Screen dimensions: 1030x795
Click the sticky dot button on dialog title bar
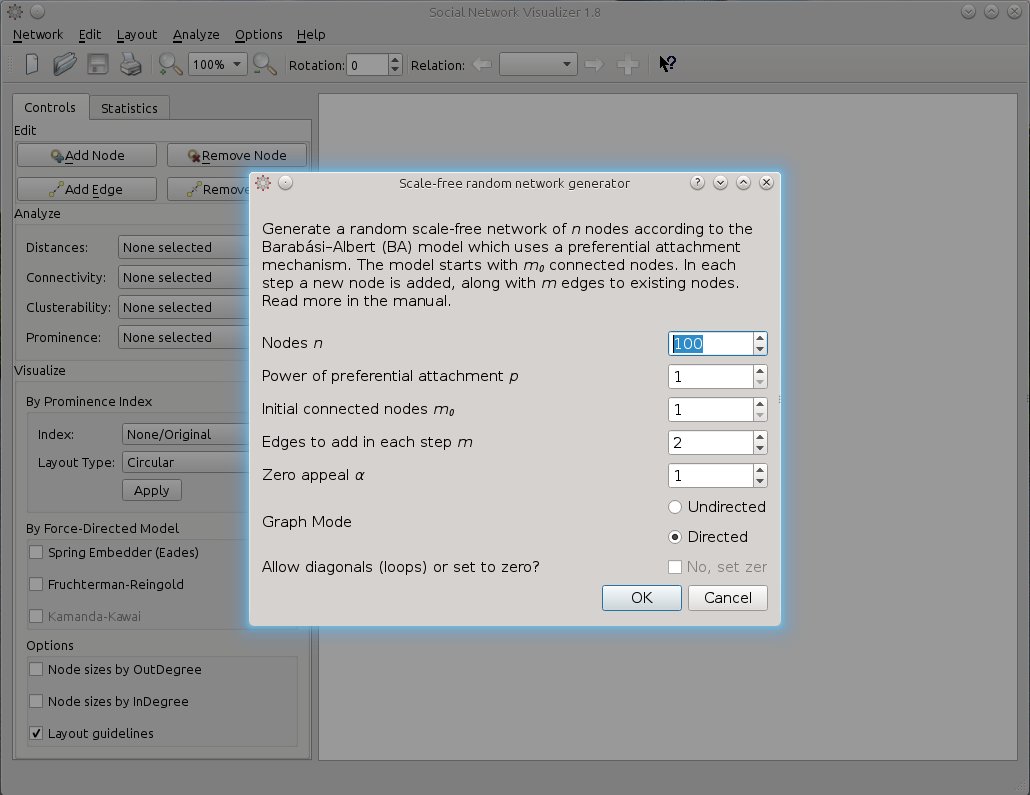coord(285,183)
